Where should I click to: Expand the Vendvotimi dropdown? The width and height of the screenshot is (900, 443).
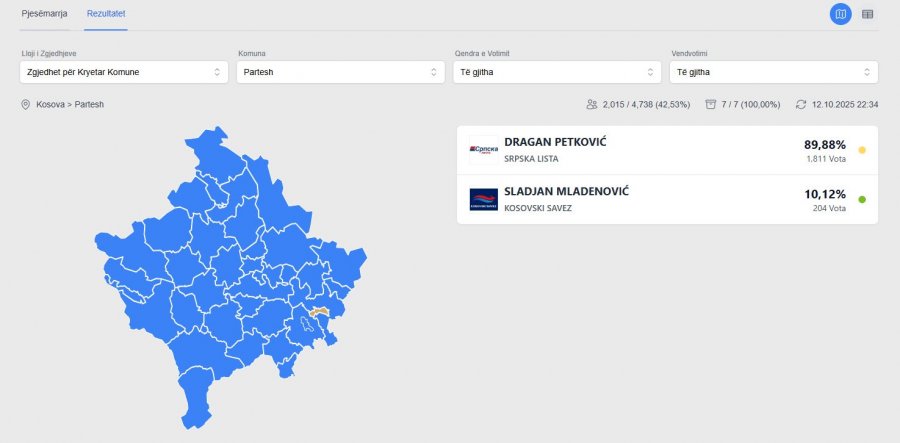[x=774, y=72]
